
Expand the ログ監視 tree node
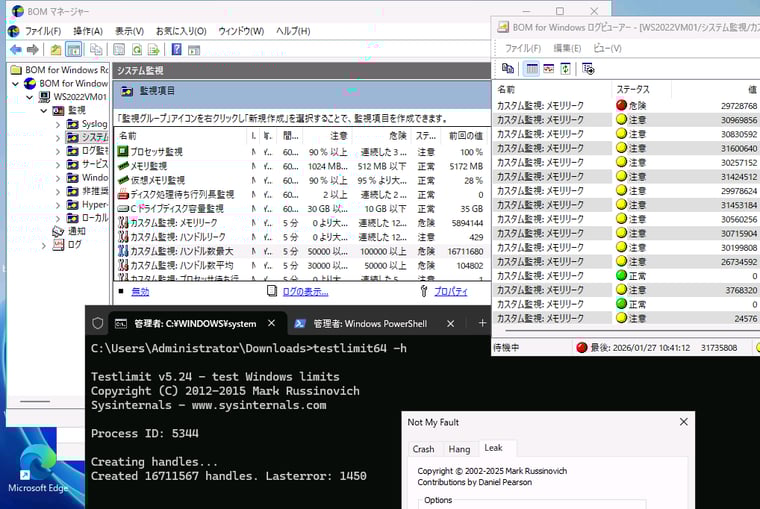point(58,152)
